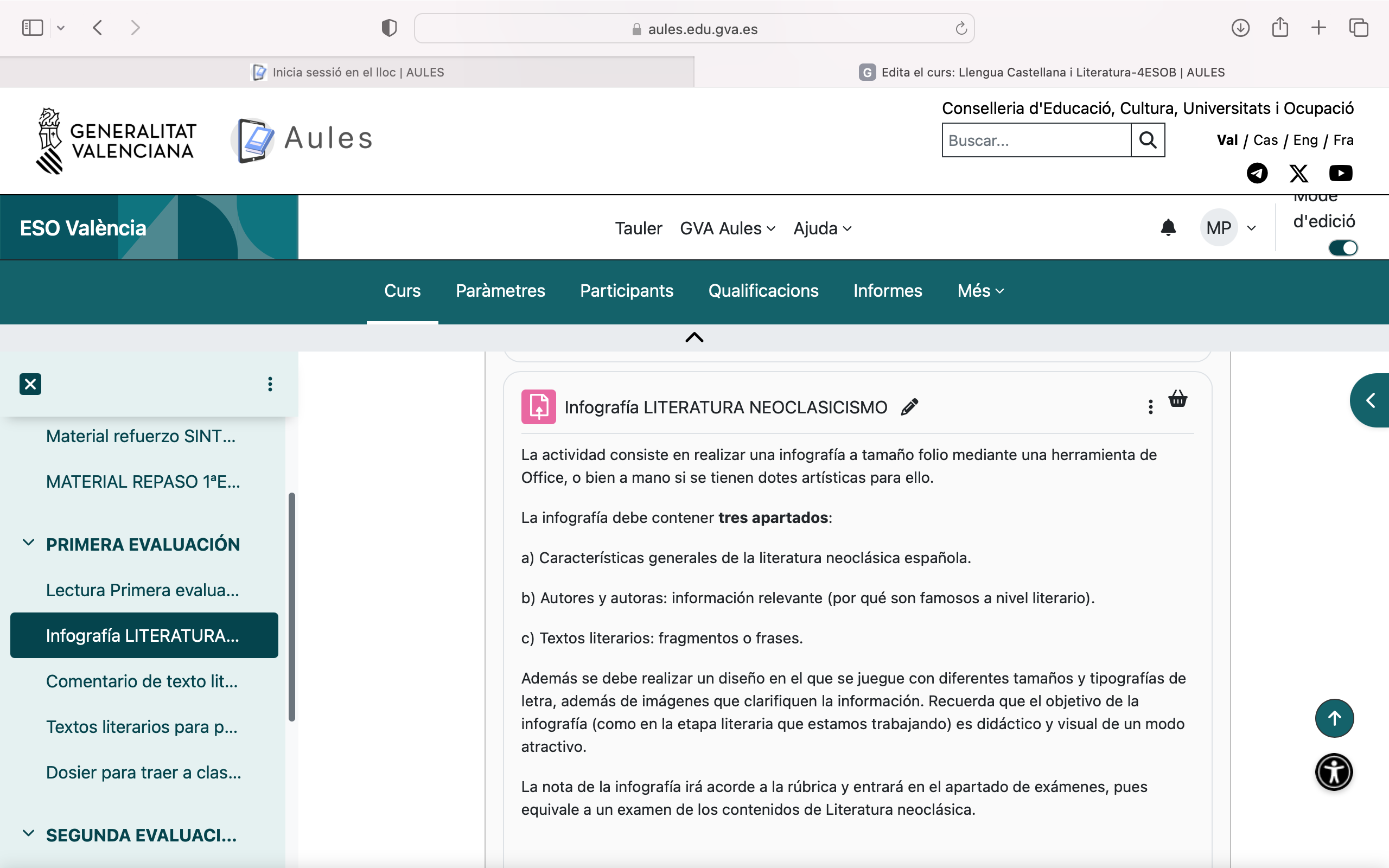Submit search with magnifier button
The width and height of the screenshot is (1389, 868).
1148,140
